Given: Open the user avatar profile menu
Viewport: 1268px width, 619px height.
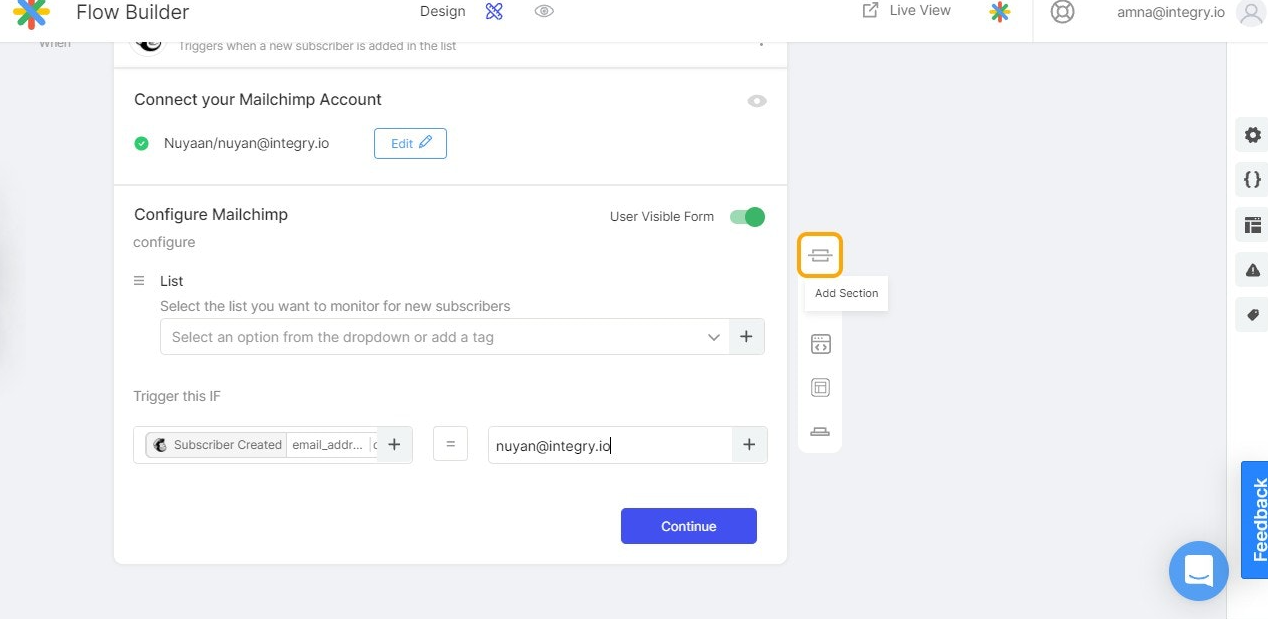Looking at the screenshot, I should [x=1251, y=12].
